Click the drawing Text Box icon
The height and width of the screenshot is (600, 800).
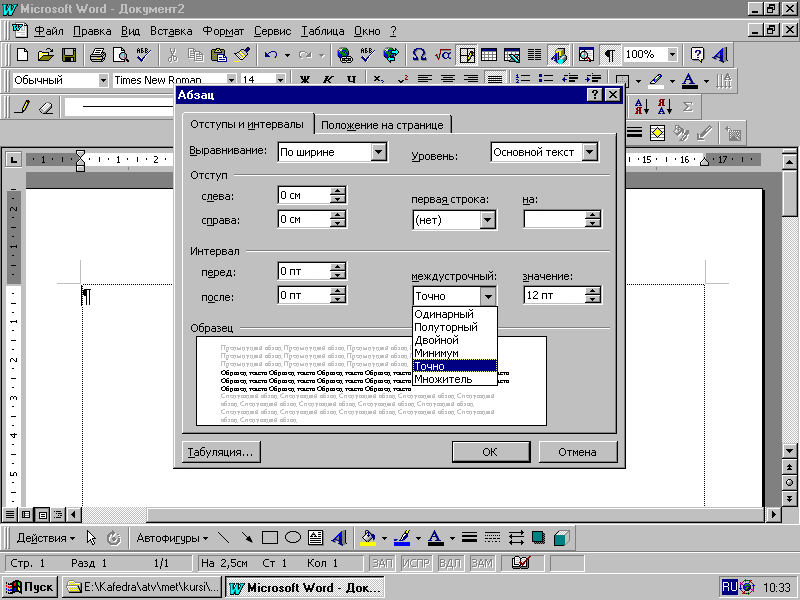(x=316, y=538)
